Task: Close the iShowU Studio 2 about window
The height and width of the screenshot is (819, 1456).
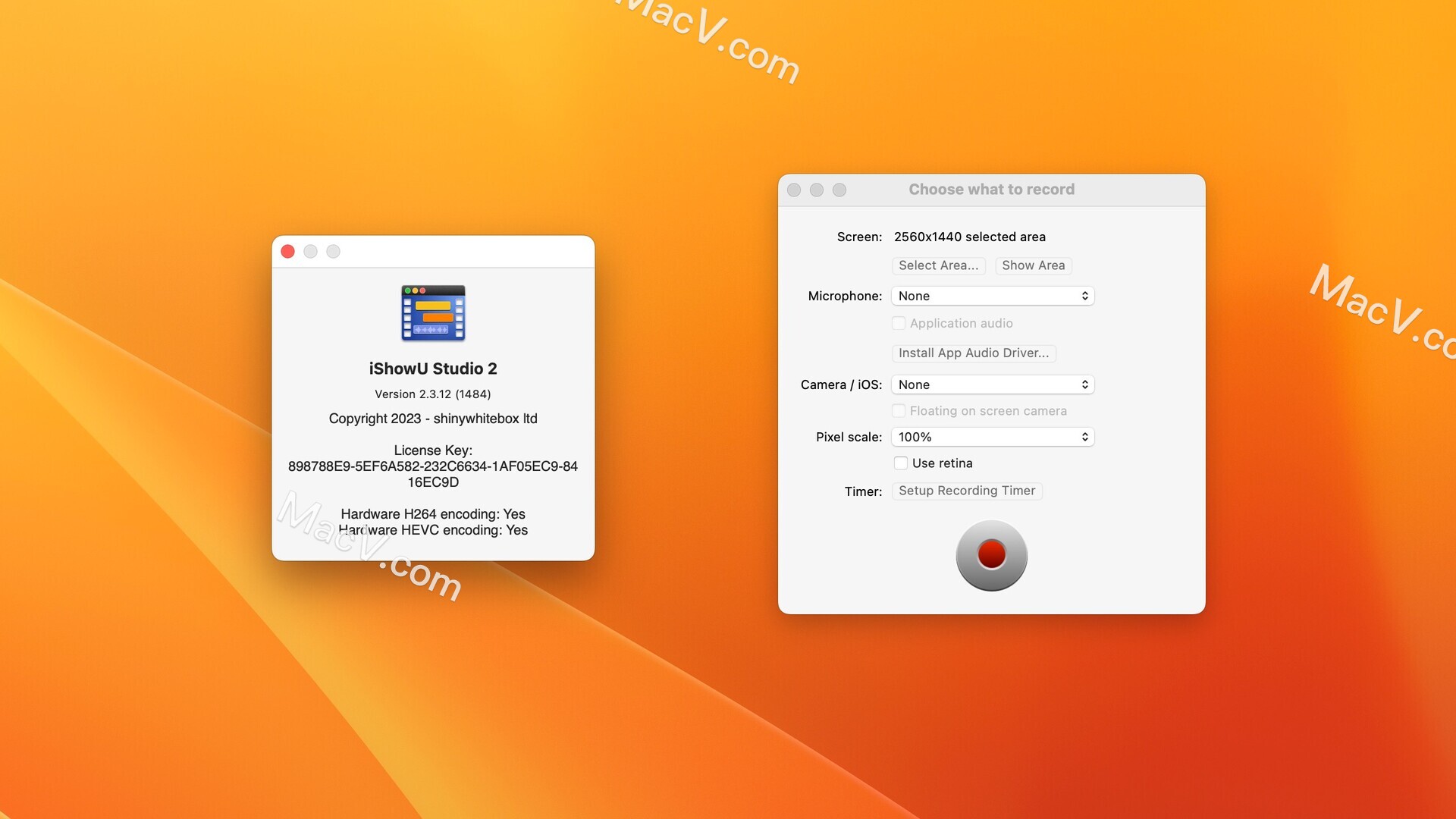Action: [287, 252]
